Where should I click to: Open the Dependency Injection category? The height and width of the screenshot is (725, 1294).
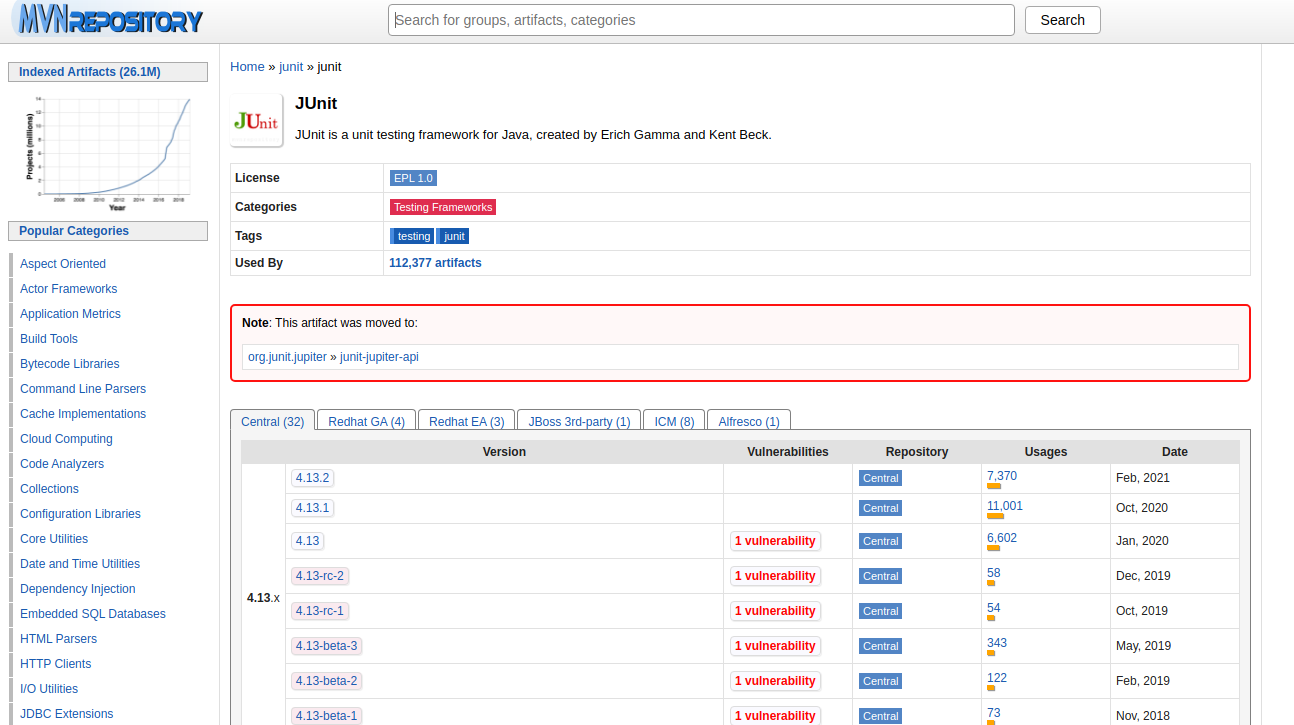coord(78,589)
